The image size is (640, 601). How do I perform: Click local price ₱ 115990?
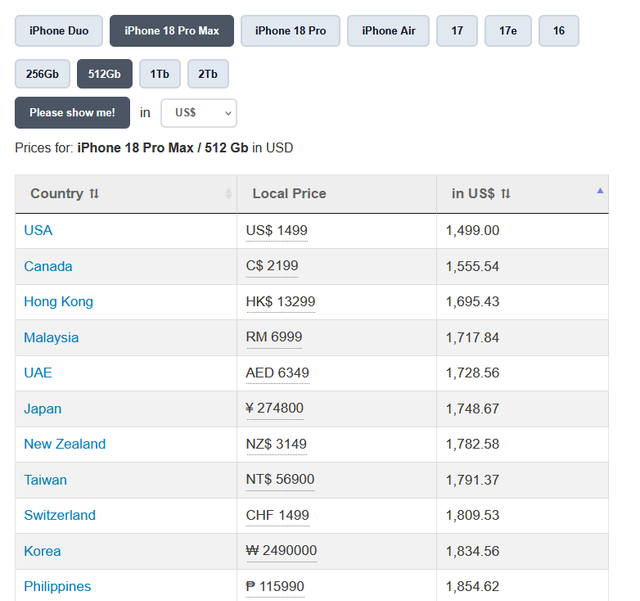(x=275, y=586)
